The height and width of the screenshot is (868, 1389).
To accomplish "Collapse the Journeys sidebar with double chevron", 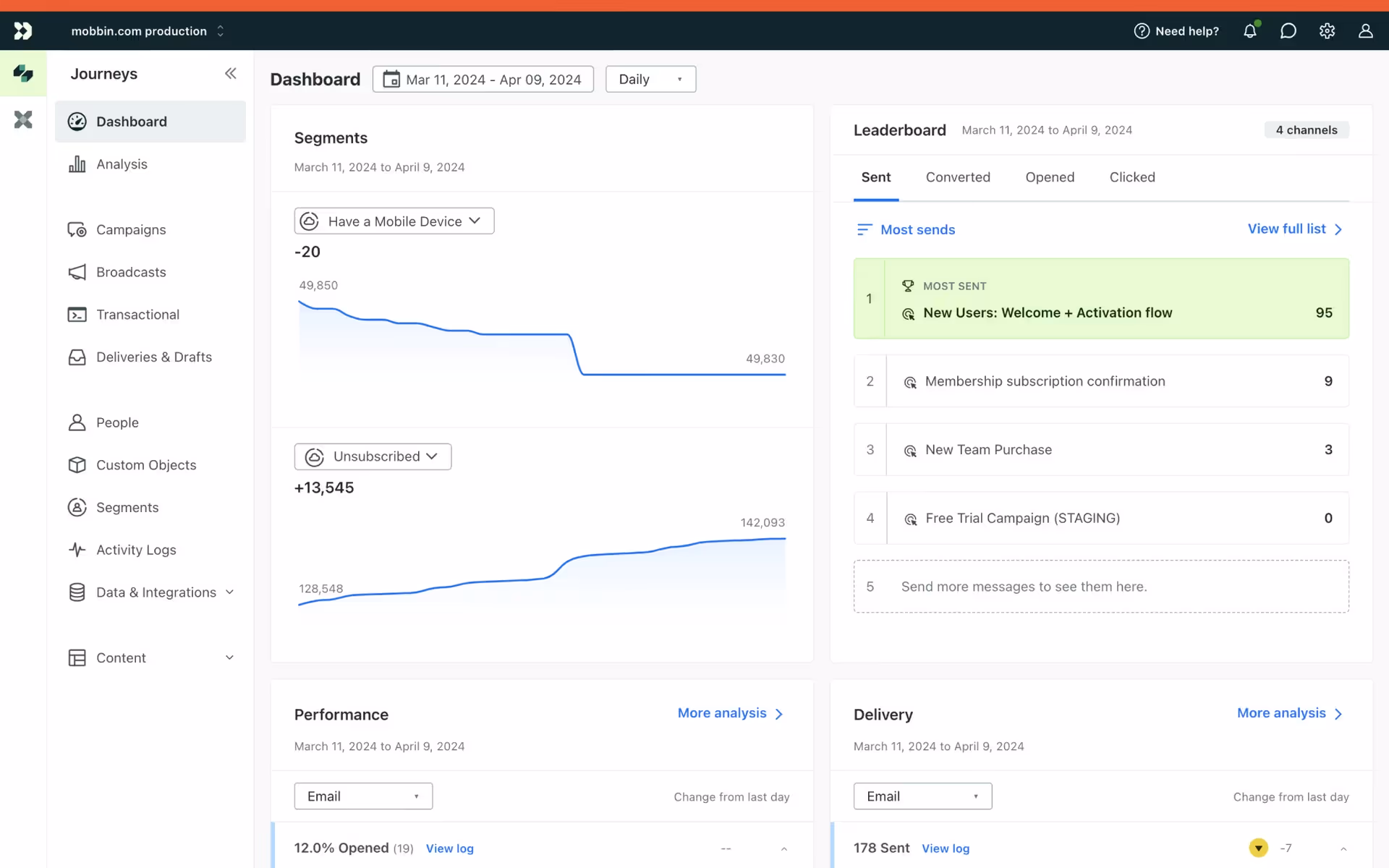I will pyautogui.click(x=230, y=73).
